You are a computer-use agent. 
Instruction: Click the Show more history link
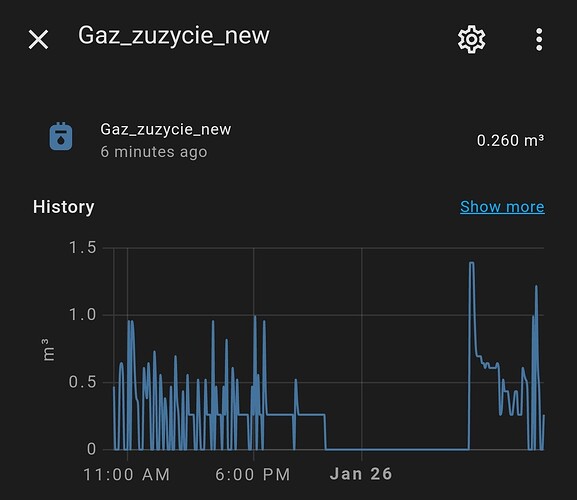point(502,207)
